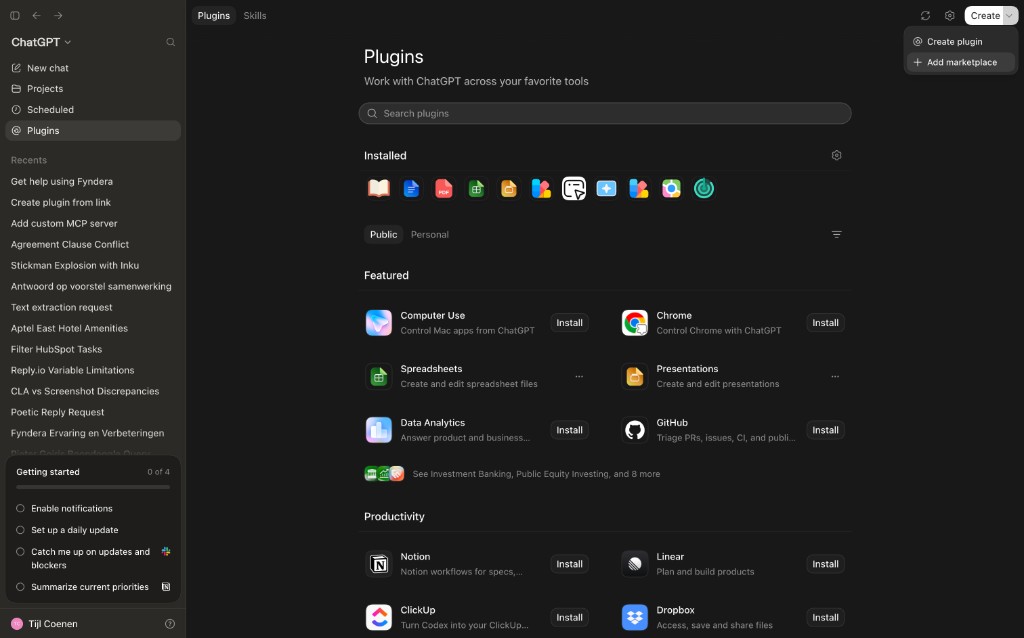
Task: Check off Set up a daily update
Action: pyautogui.click(x=20, y=530)
